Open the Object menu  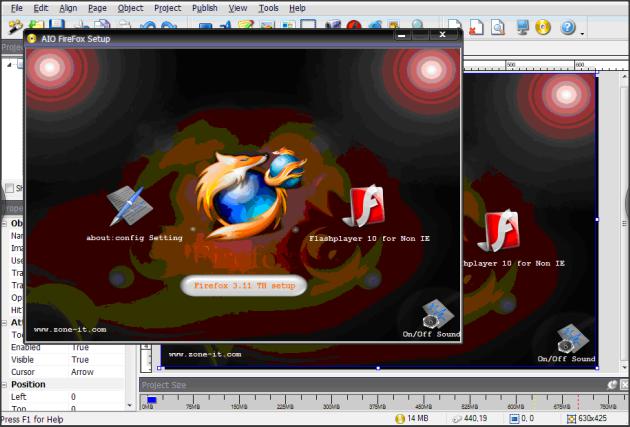(x=130, y=8)
